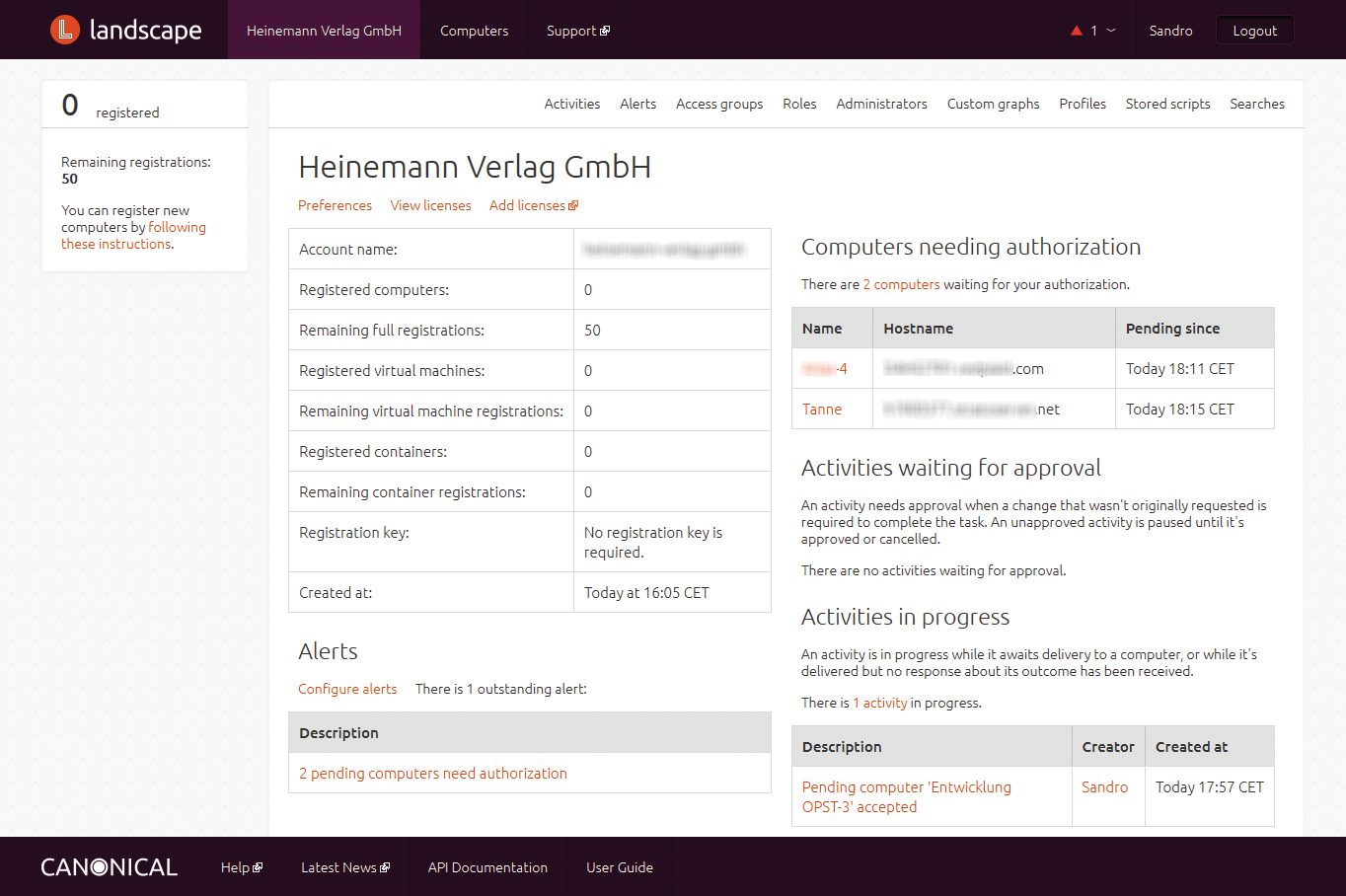1346x896 pixels.
Task: Click the external link icon next to Add licenses
Action: pyautogui.click(x=574, y=205)
